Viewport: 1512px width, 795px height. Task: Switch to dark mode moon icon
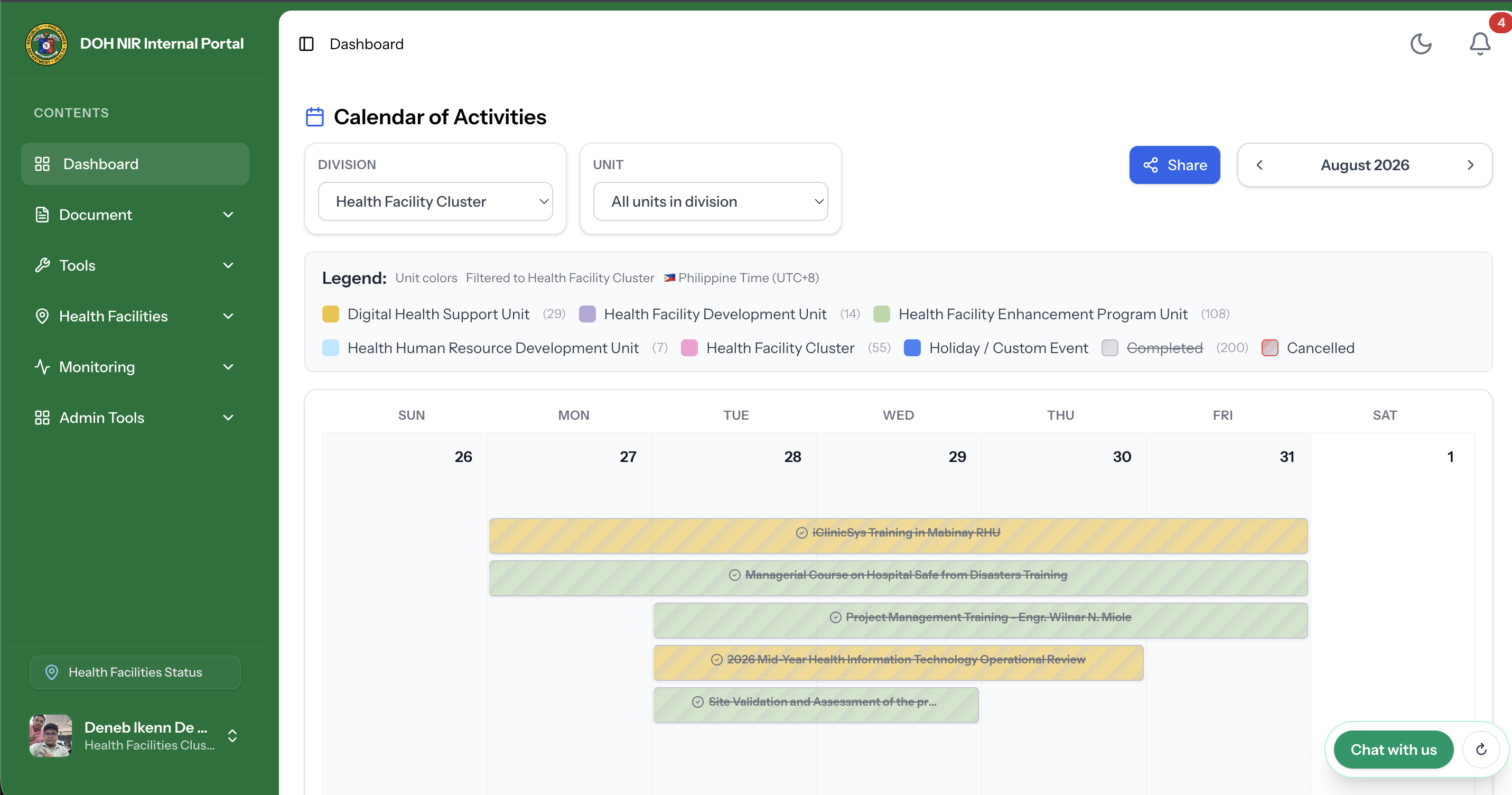coord(1421,44)
